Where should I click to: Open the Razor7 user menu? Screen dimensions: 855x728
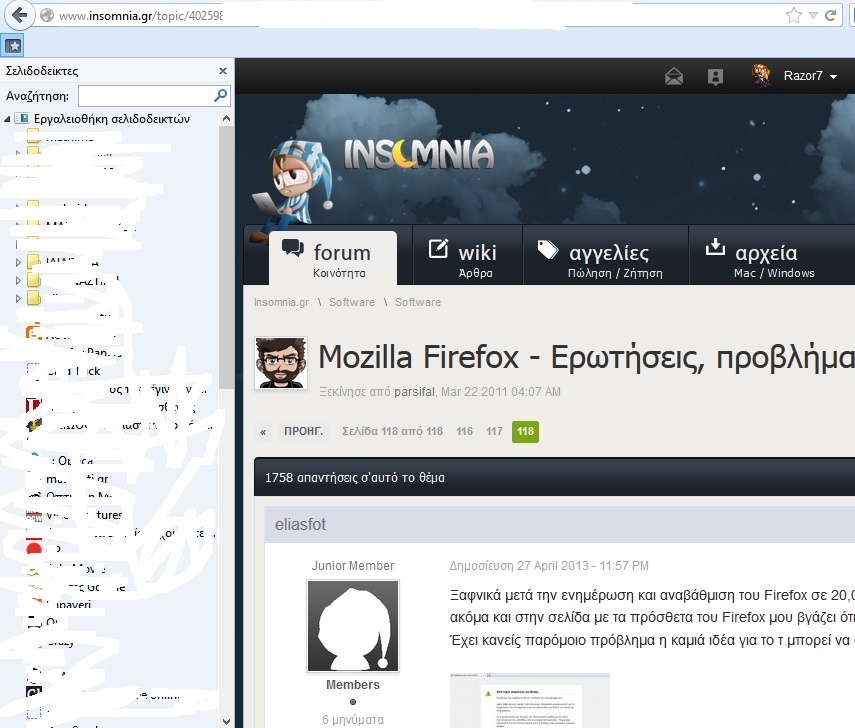(810, 76)
